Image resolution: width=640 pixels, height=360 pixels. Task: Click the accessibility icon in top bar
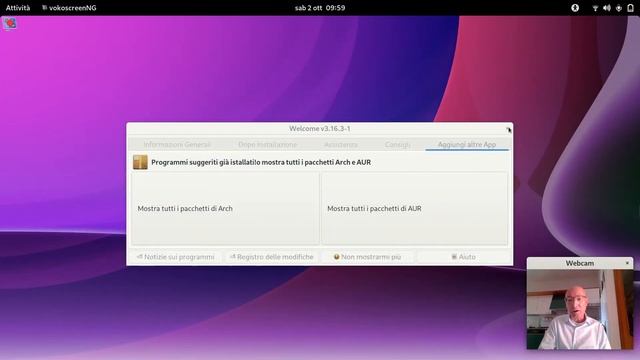(575, 8)
